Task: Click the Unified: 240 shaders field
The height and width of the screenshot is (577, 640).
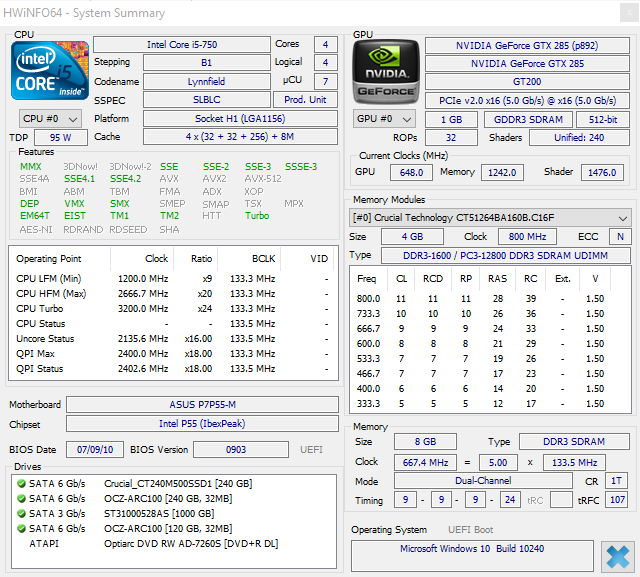Action: 579,138
